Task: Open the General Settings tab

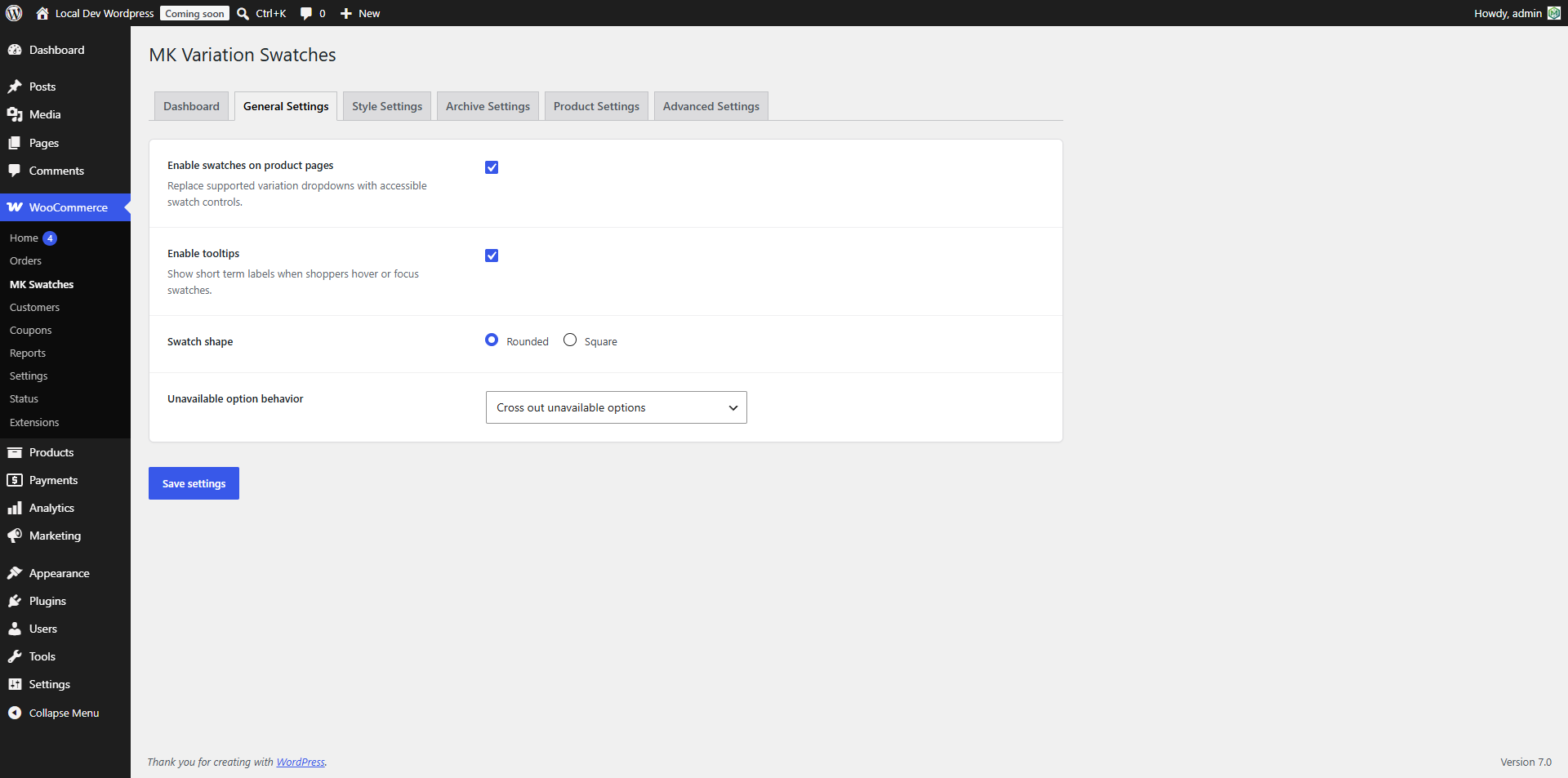Action: (286, 106)
